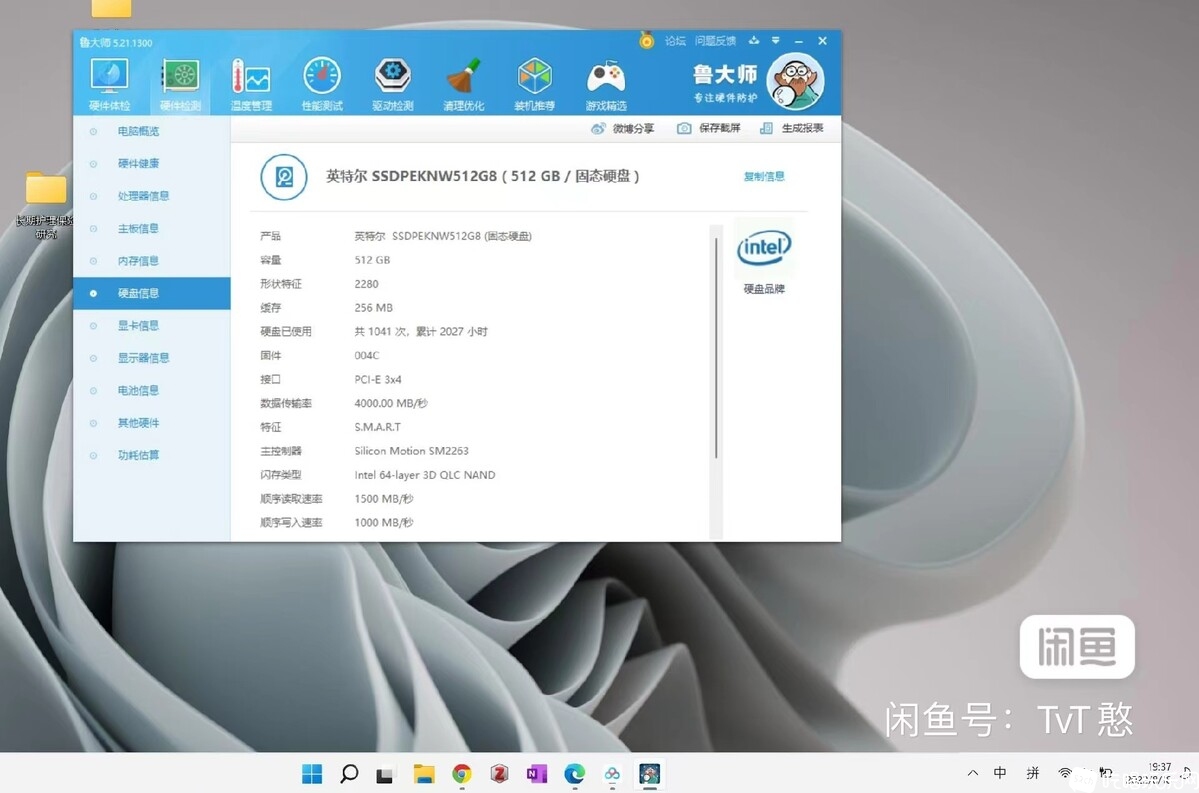Open the title bar dropdown menu arrow
Viewport: 1199px width, 793px height.
(x=775, y=41)
